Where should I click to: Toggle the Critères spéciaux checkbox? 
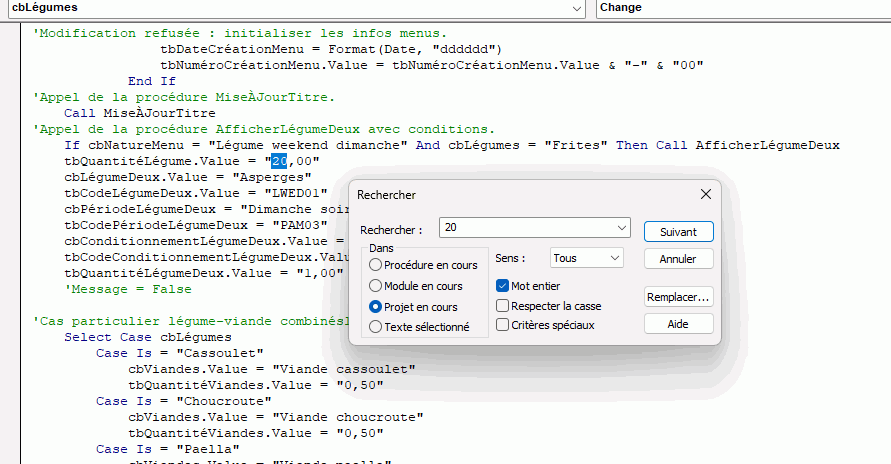503,325
